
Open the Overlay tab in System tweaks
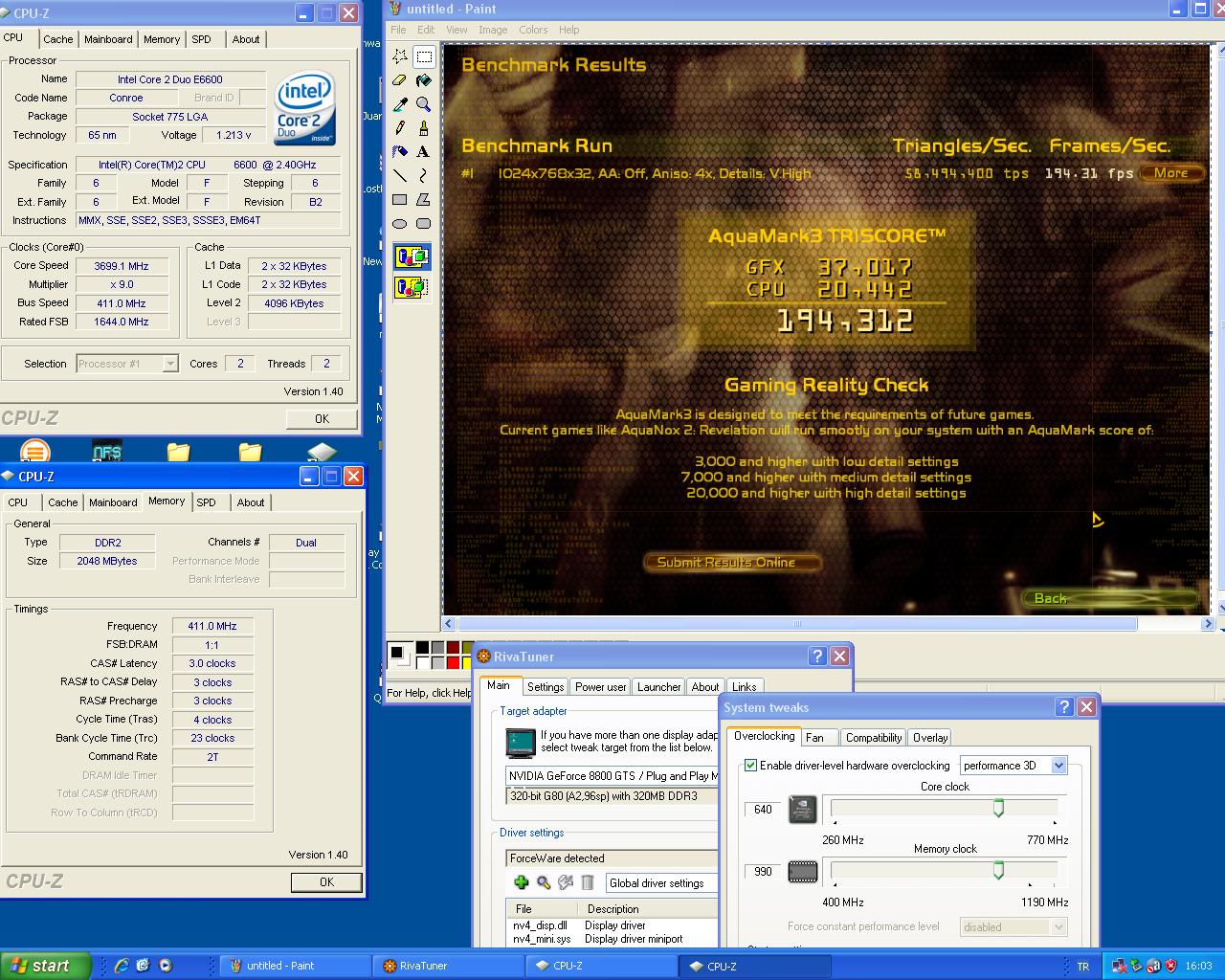click(929, 738)
